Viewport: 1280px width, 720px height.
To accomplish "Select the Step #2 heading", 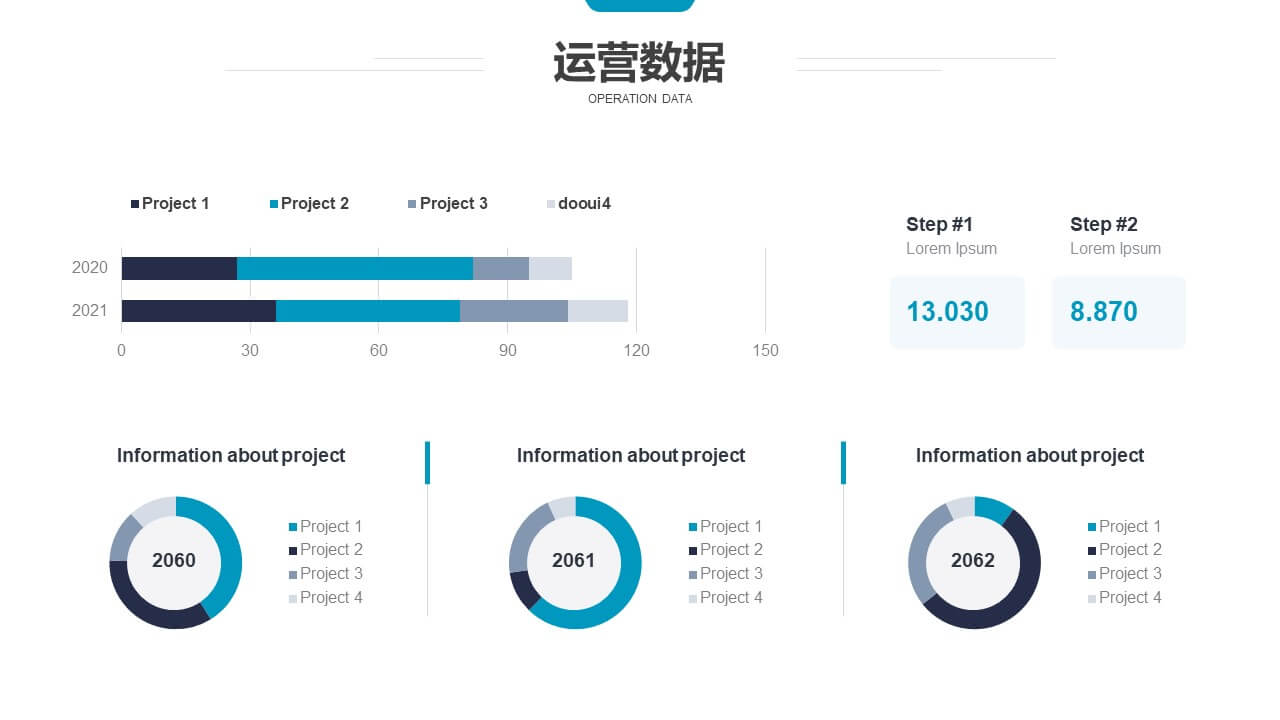I will pyautogui.click(x=1104, y=225).
